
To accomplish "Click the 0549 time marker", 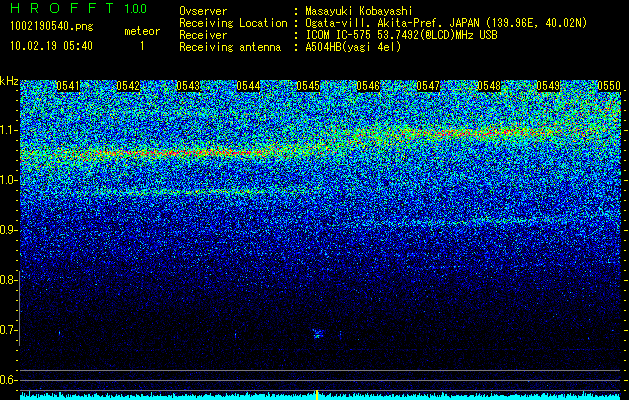I will coord(548,86).
